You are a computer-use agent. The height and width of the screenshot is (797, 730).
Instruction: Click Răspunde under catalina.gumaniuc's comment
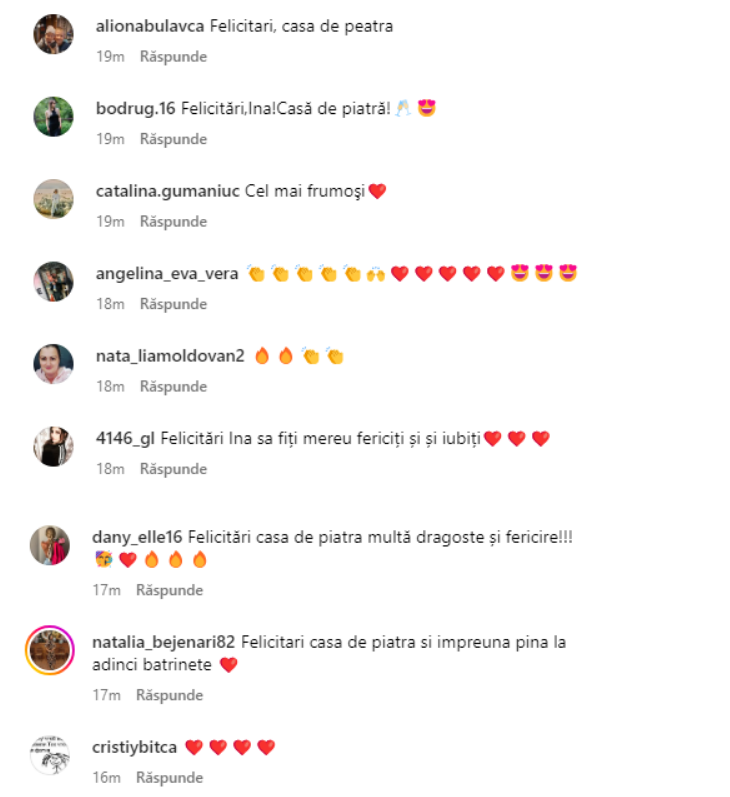tap(173, 222)
